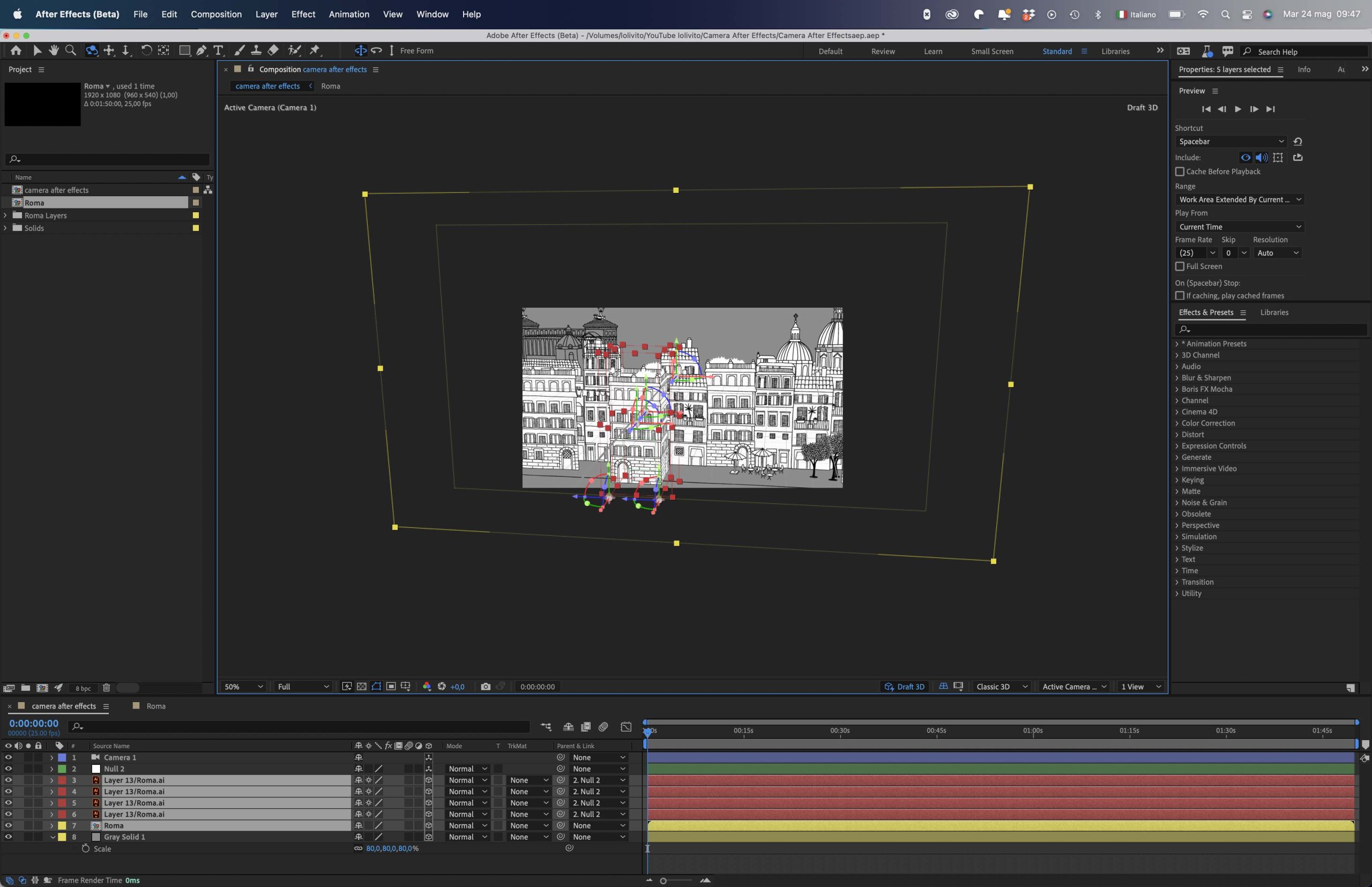The width and height of the screenshot is (1372, 887).
Task: Select the Hand tool
Action: (x=54, y=51)
